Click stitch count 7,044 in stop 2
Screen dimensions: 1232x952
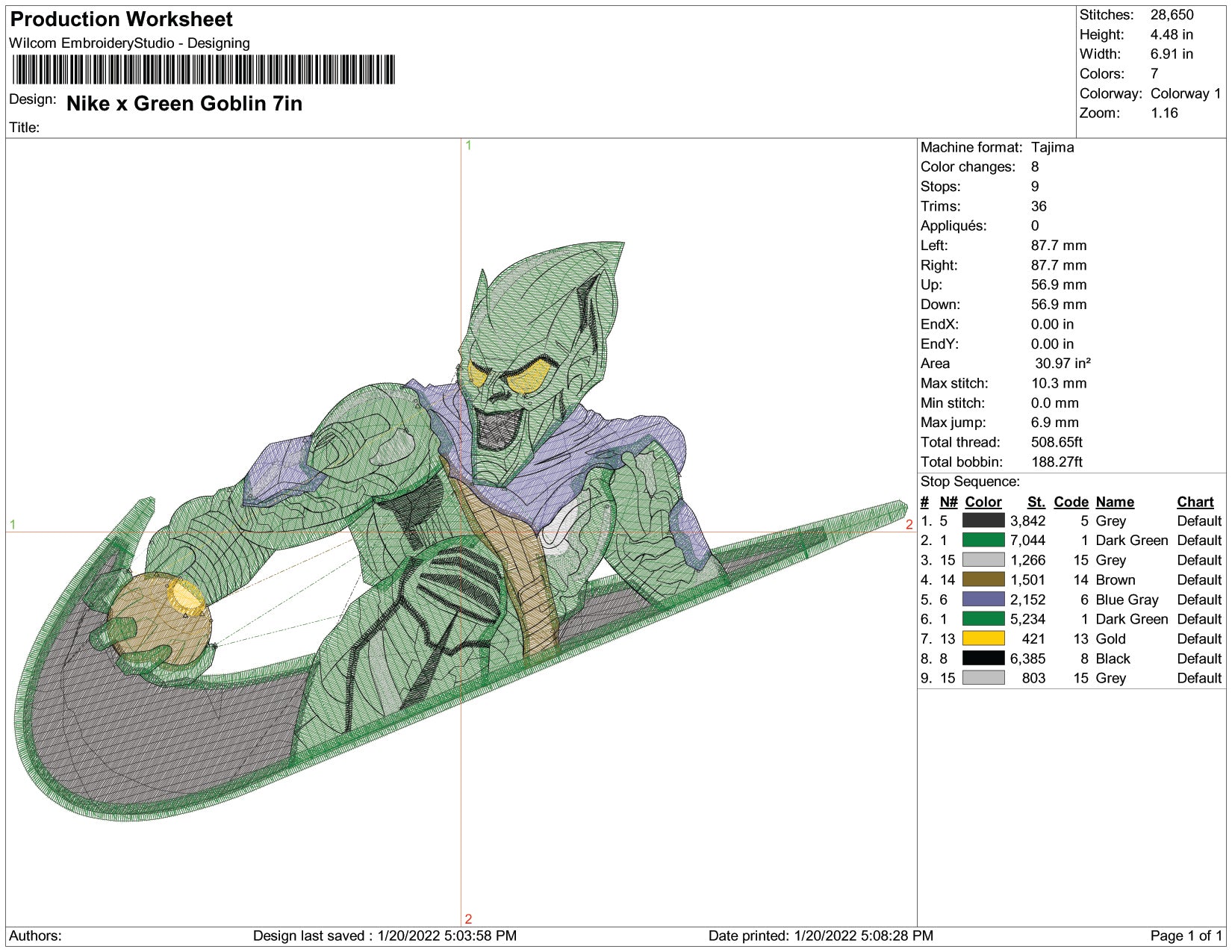coord(1027,540)
